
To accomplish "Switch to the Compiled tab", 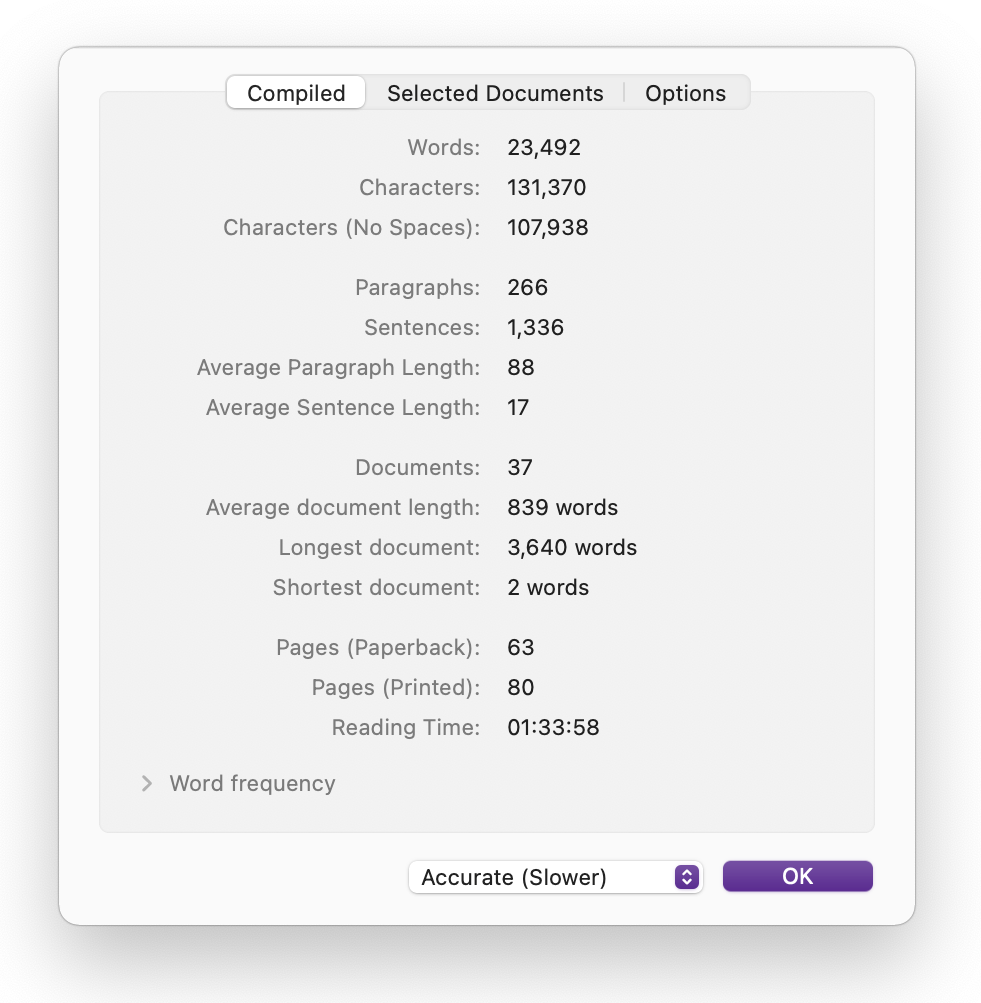I will pos(296,93).
